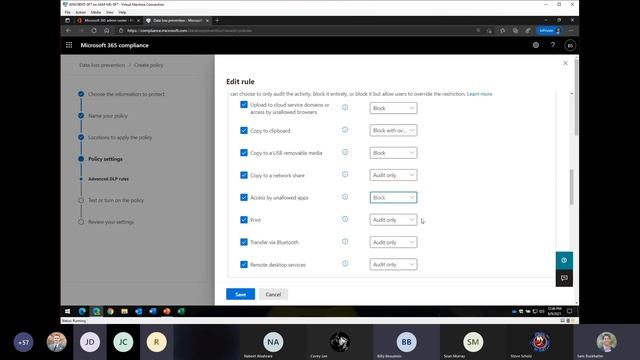Go back in the browser
The width and height of the screenshot is (640, 360).
(x=69, y=31)
